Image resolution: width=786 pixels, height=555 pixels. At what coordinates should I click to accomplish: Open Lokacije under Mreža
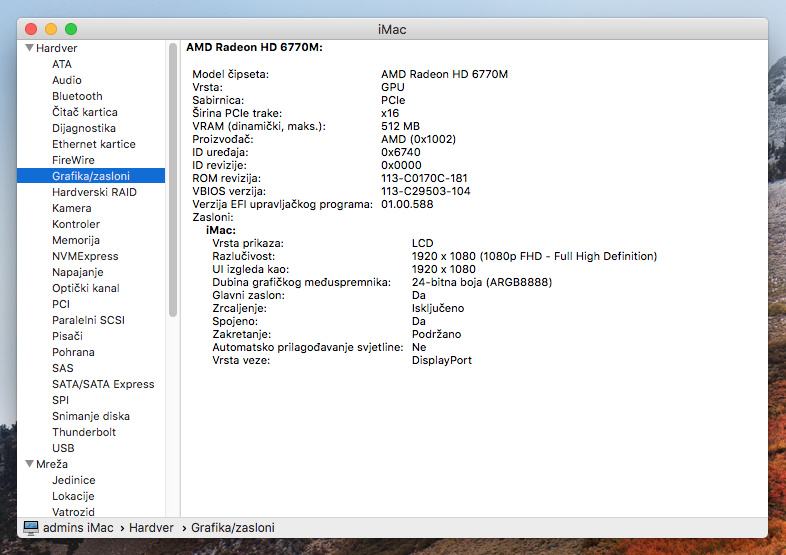[x=73, y=496]
